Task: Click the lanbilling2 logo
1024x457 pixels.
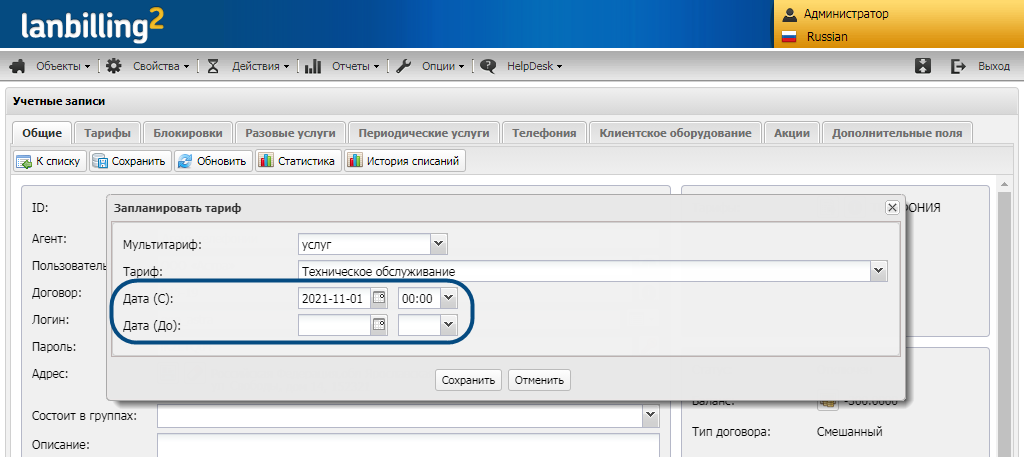Action: point(92,27)
